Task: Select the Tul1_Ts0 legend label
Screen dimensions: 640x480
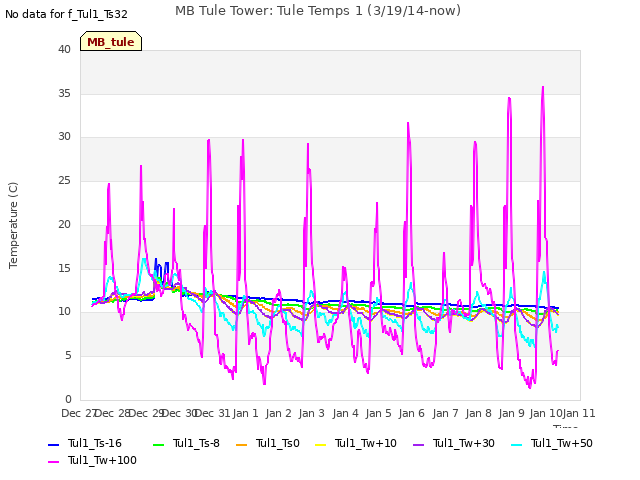Action: click(x=278, y=444)
